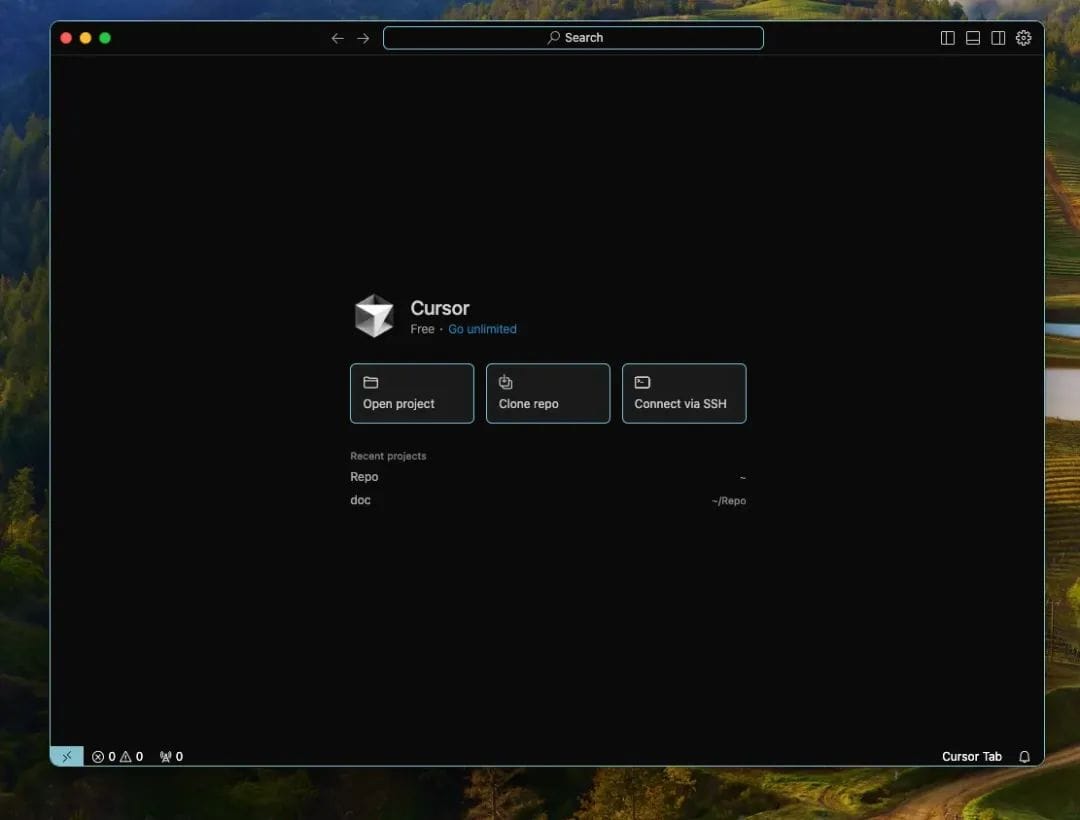Click the Clone repo button
This screenshot has height=820, width=1080.
click(548, 393)
